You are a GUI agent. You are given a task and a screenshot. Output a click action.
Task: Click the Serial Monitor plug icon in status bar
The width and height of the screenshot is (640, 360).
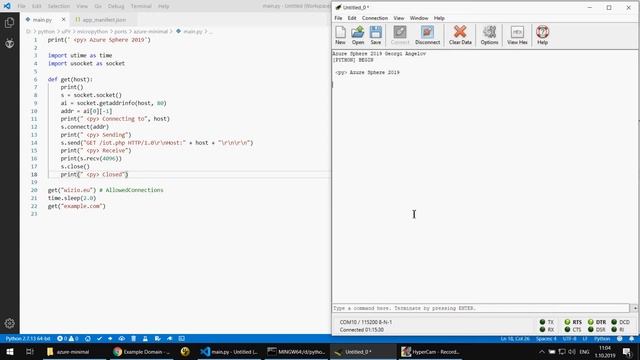pos(169,339)
